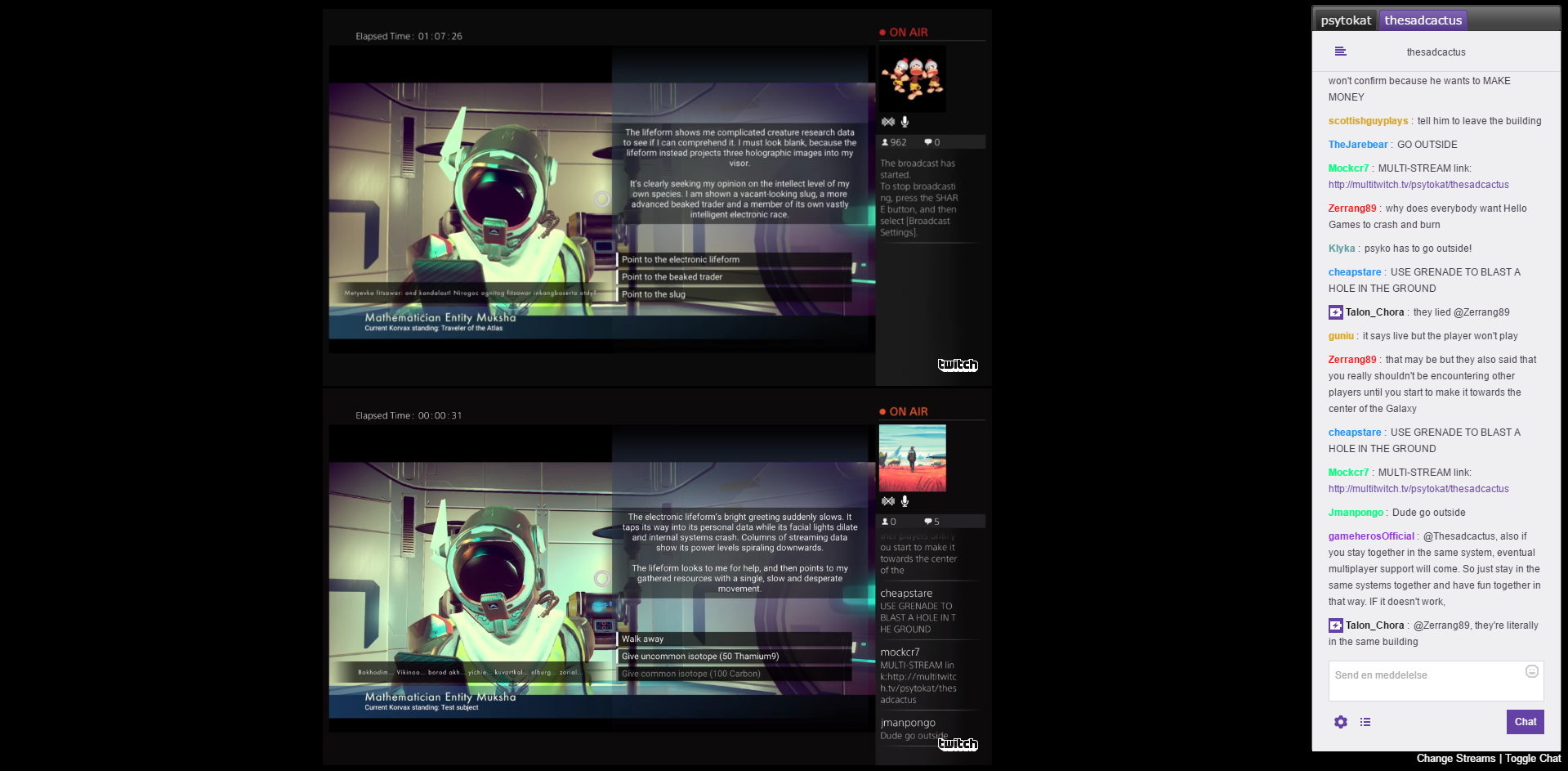Click Twitch logo on bottom stream
The width and height of the screenshot is (1568, 771).
(958, 744)
